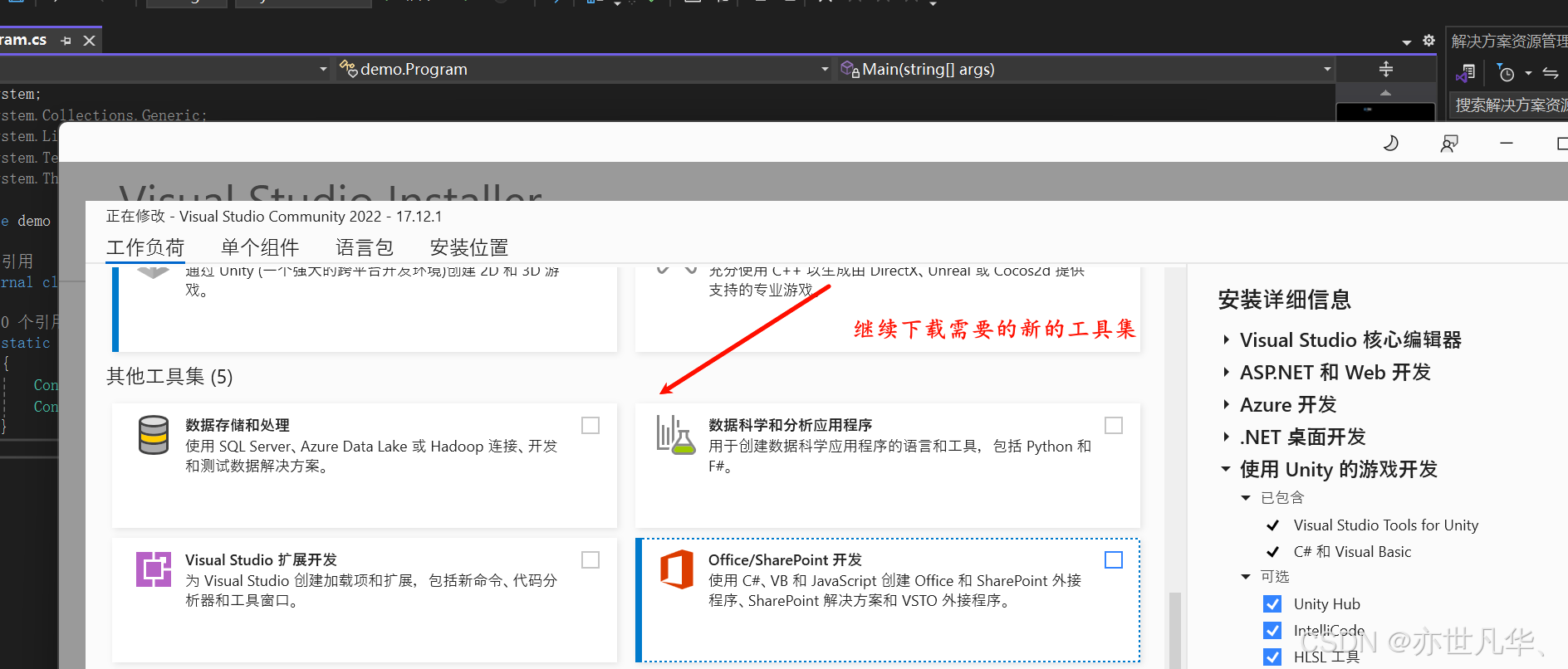The image size is (1568, 669).
Task: Click the editor split-window icon
Action: click(1385, 69)
